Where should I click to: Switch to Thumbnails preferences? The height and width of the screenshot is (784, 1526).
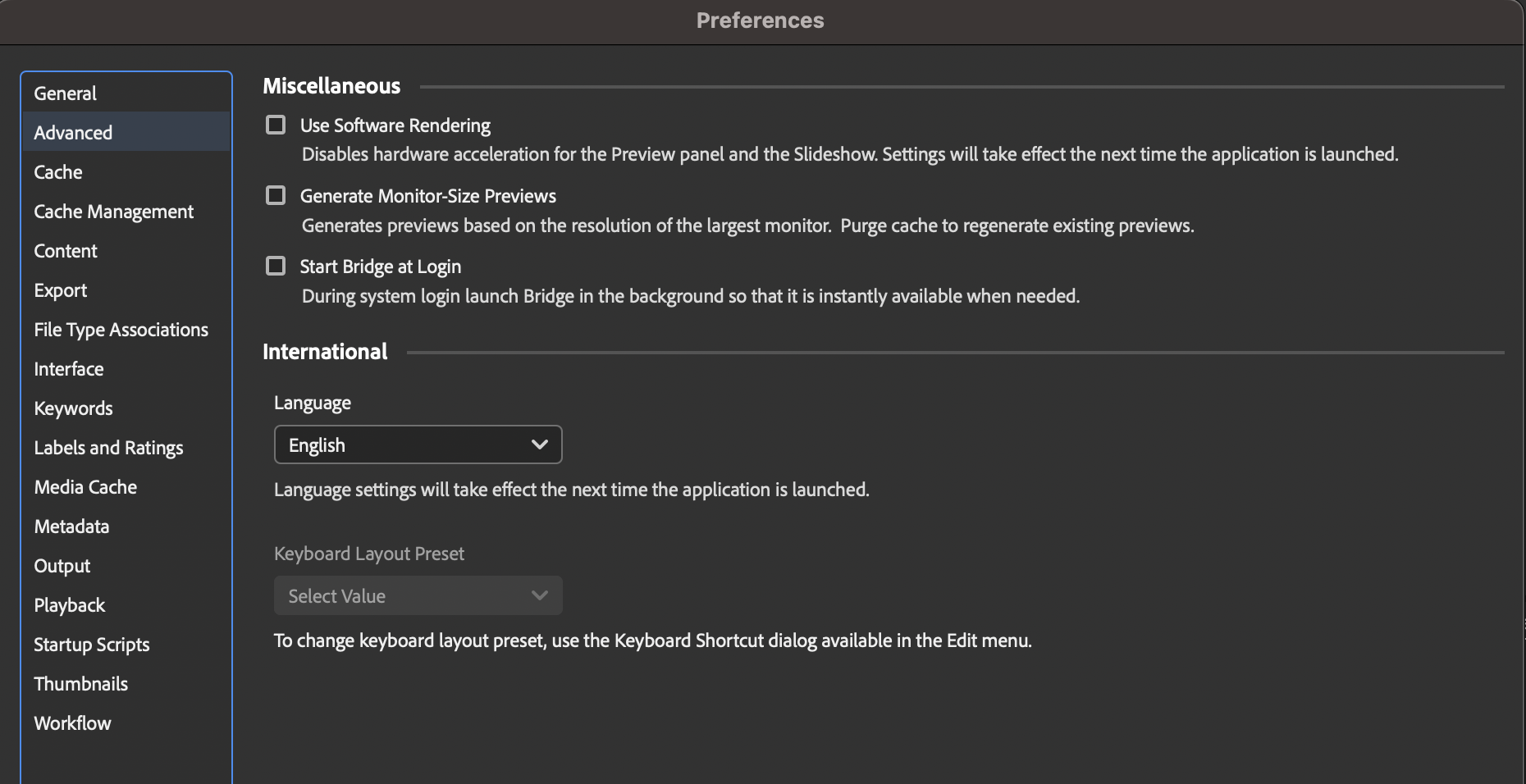[81, 684]
